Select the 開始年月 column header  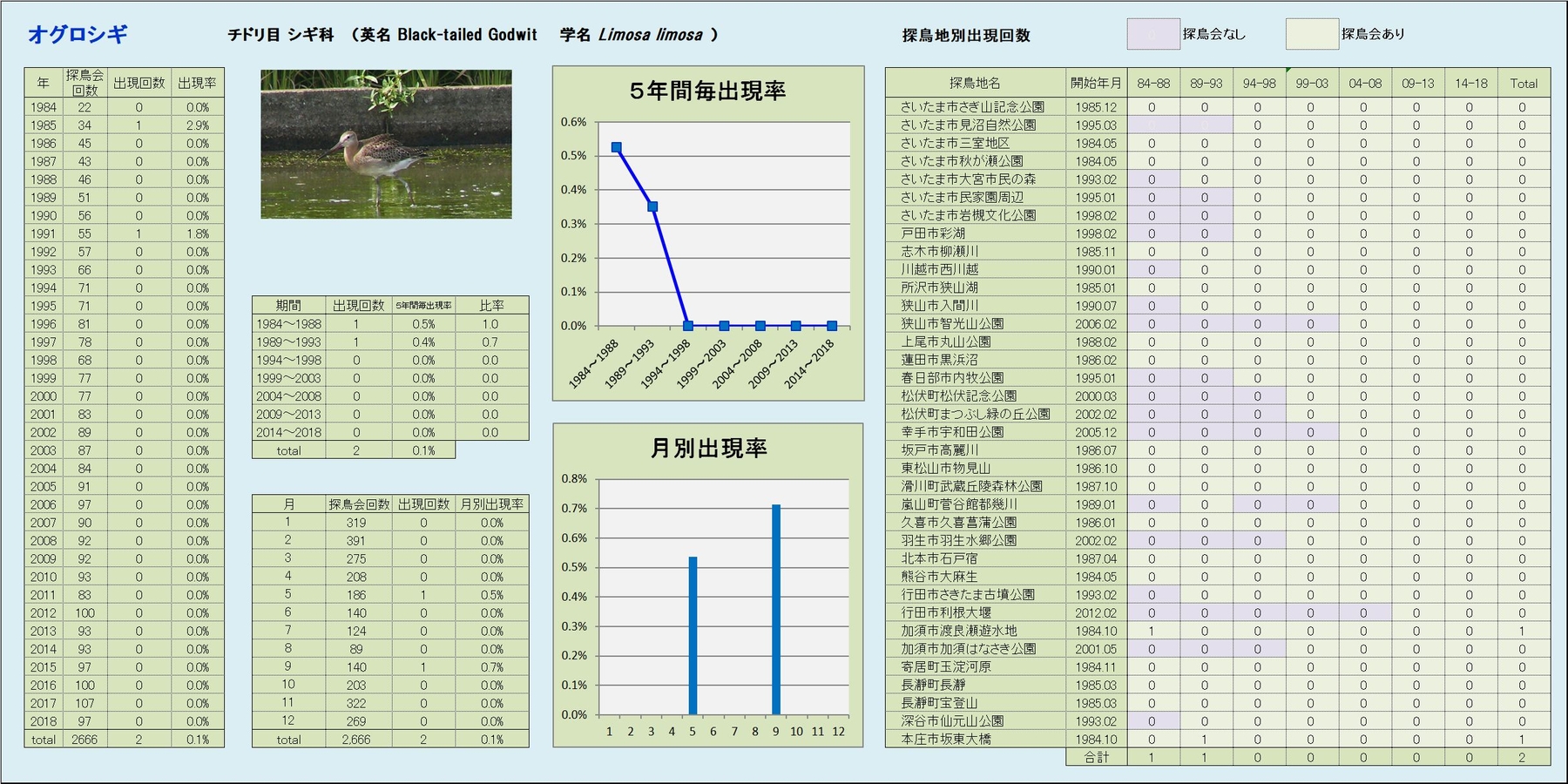(x=1096, y=83)
